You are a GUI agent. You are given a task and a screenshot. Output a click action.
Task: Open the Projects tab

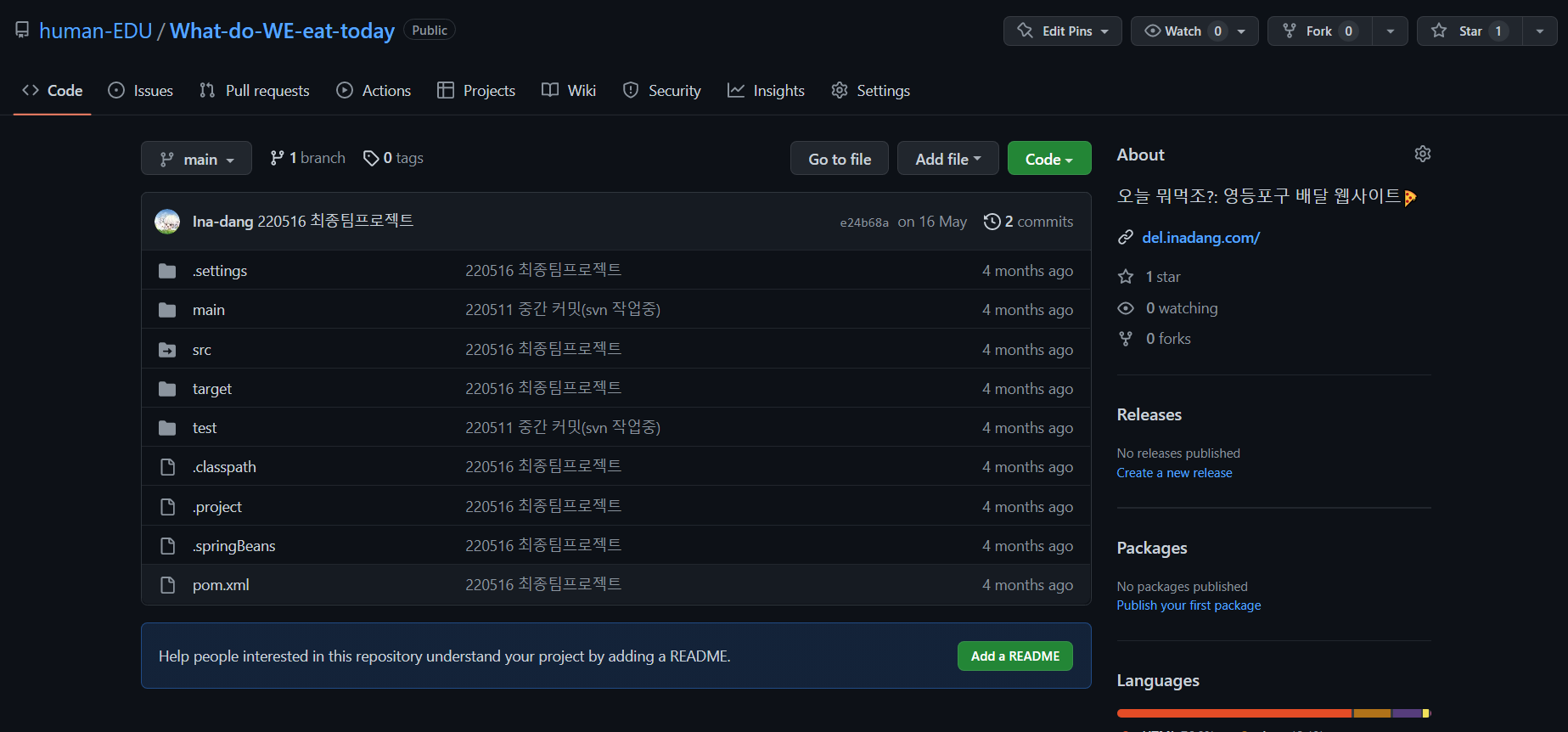coord(476,91)
